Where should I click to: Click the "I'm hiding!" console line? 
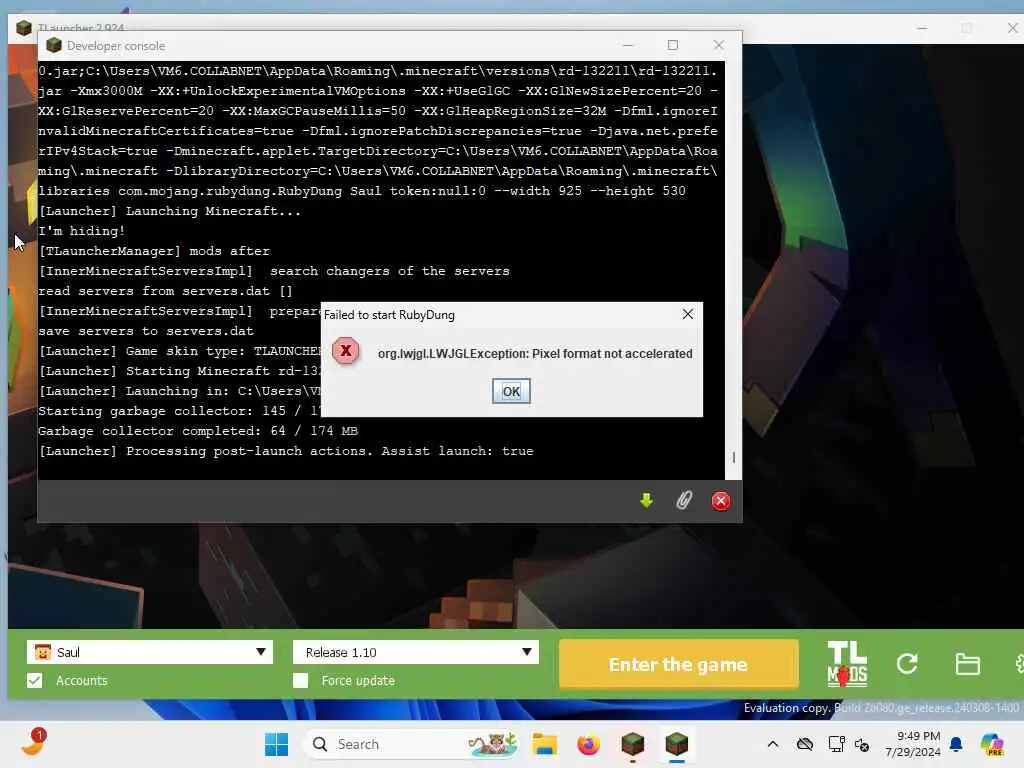[81, 231]
